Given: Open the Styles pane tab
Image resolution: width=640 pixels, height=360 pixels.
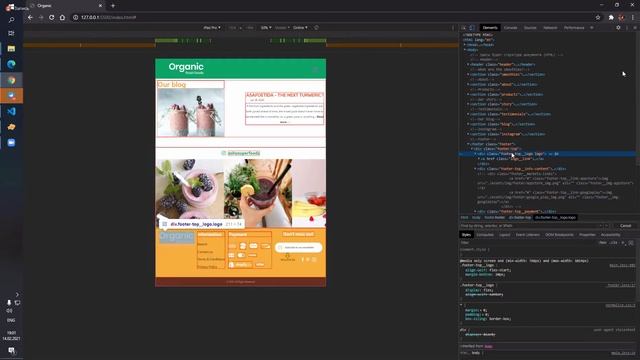Looking at the screenshot, I should click(x=466, y=235).
